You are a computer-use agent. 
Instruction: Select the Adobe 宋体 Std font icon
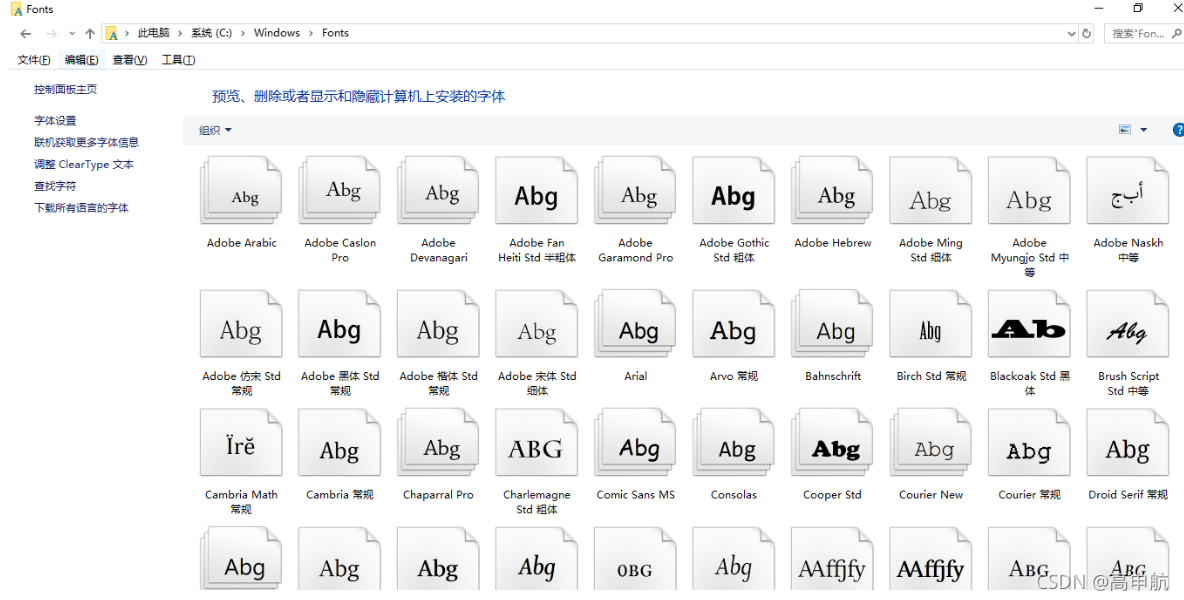537,324
